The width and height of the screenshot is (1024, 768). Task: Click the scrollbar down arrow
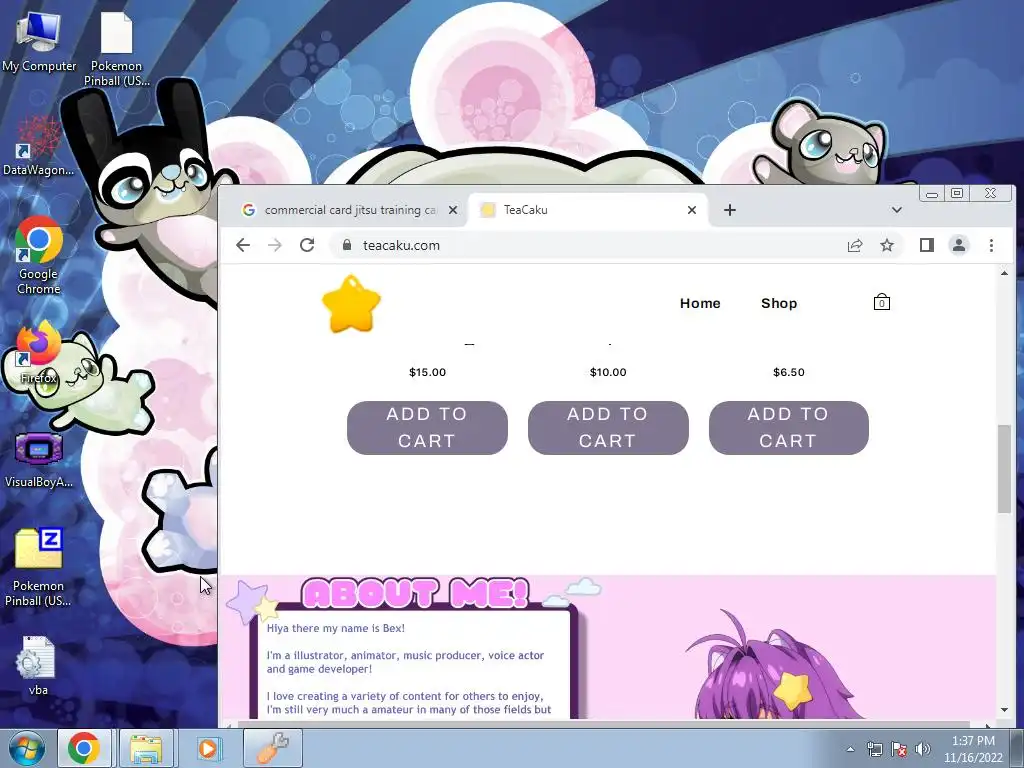click(x=1004, y=710)
